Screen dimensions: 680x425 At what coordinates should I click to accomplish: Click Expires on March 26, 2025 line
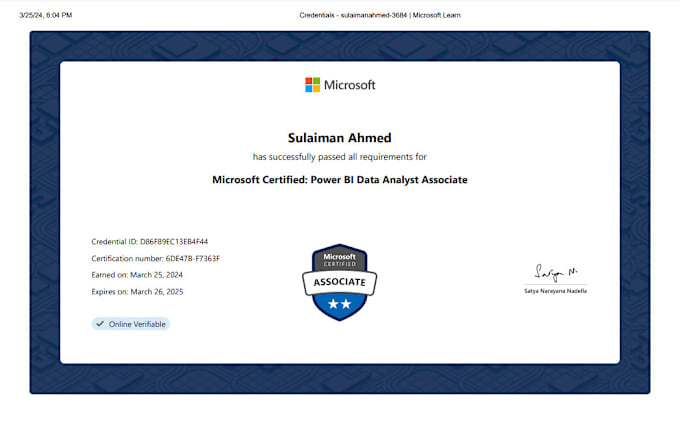click(137, 292)
